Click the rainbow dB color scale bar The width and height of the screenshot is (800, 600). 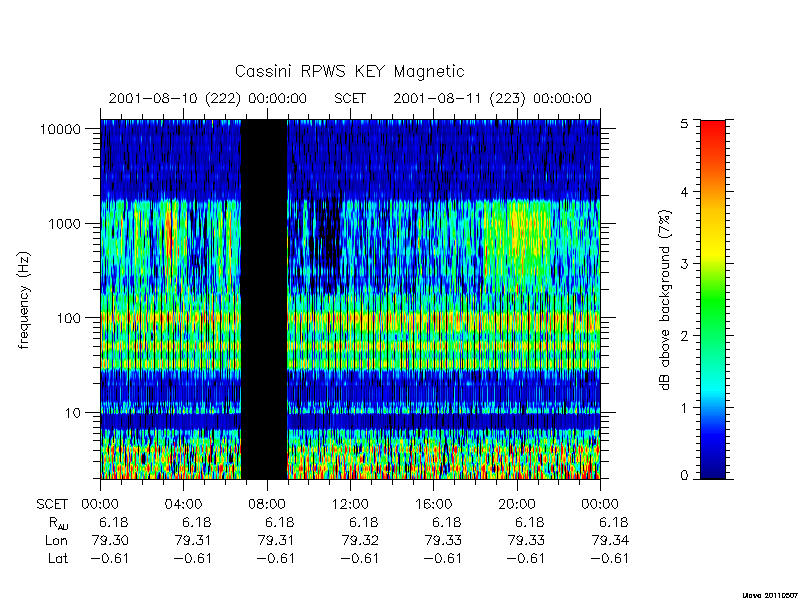[713, 300]
